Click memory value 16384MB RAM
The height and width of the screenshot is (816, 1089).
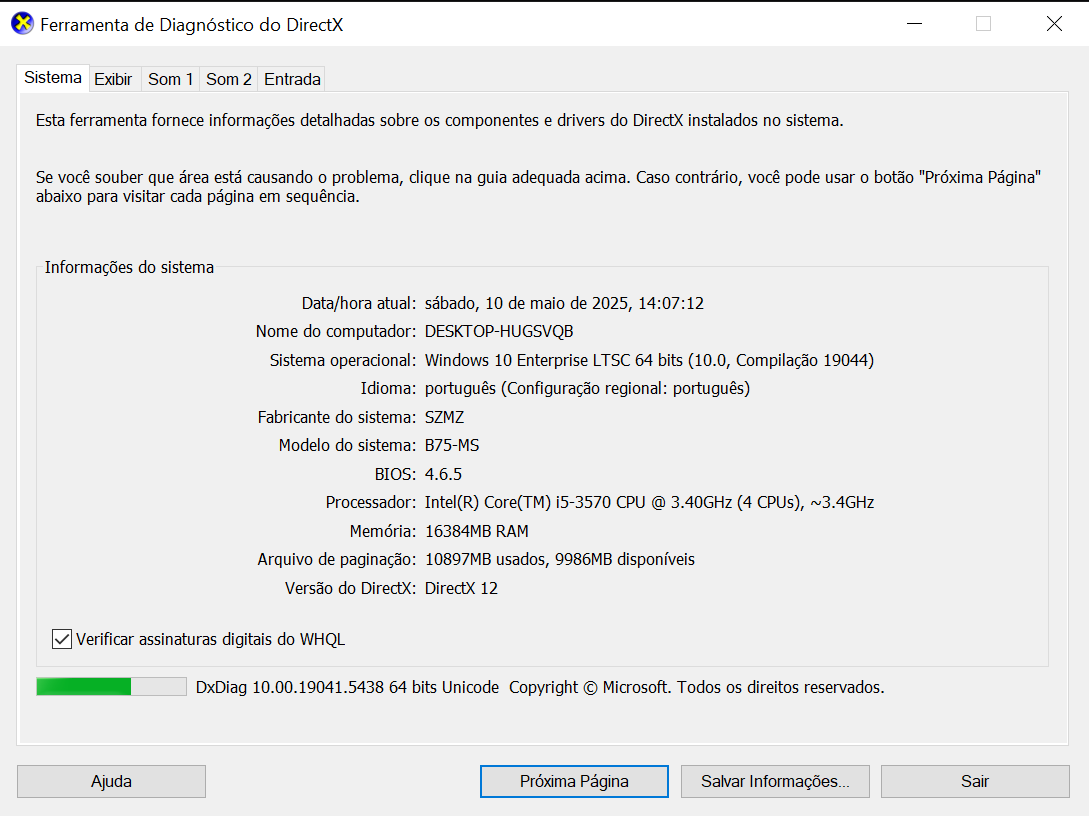point(476,531)
